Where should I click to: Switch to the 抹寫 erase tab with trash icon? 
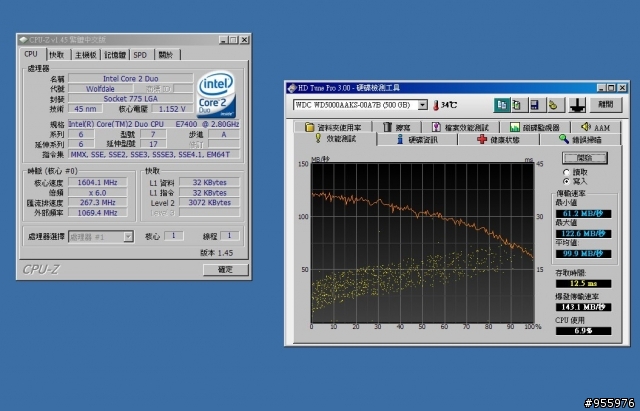click(396, 127)
